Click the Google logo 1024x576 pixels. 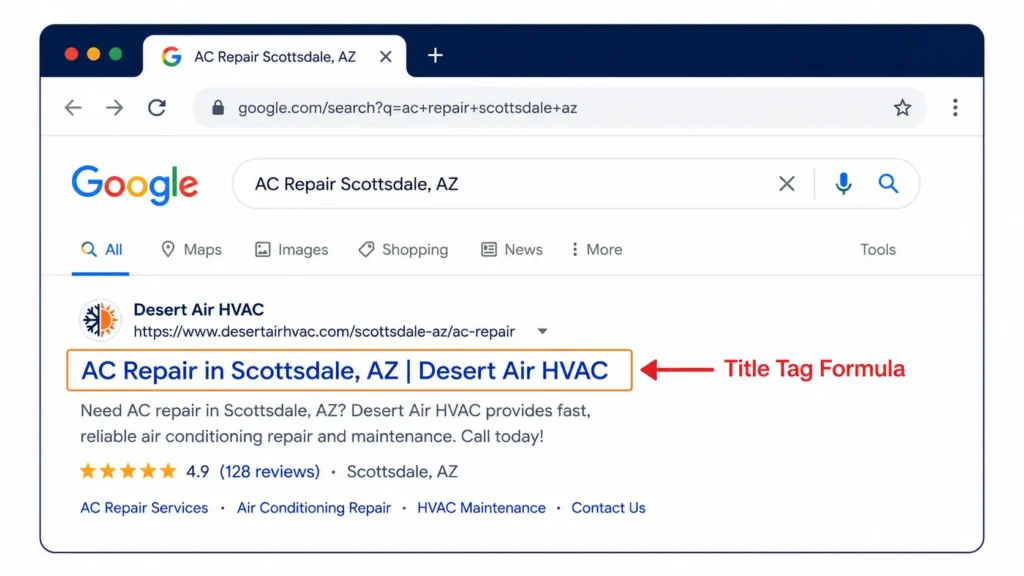[135, 185]
